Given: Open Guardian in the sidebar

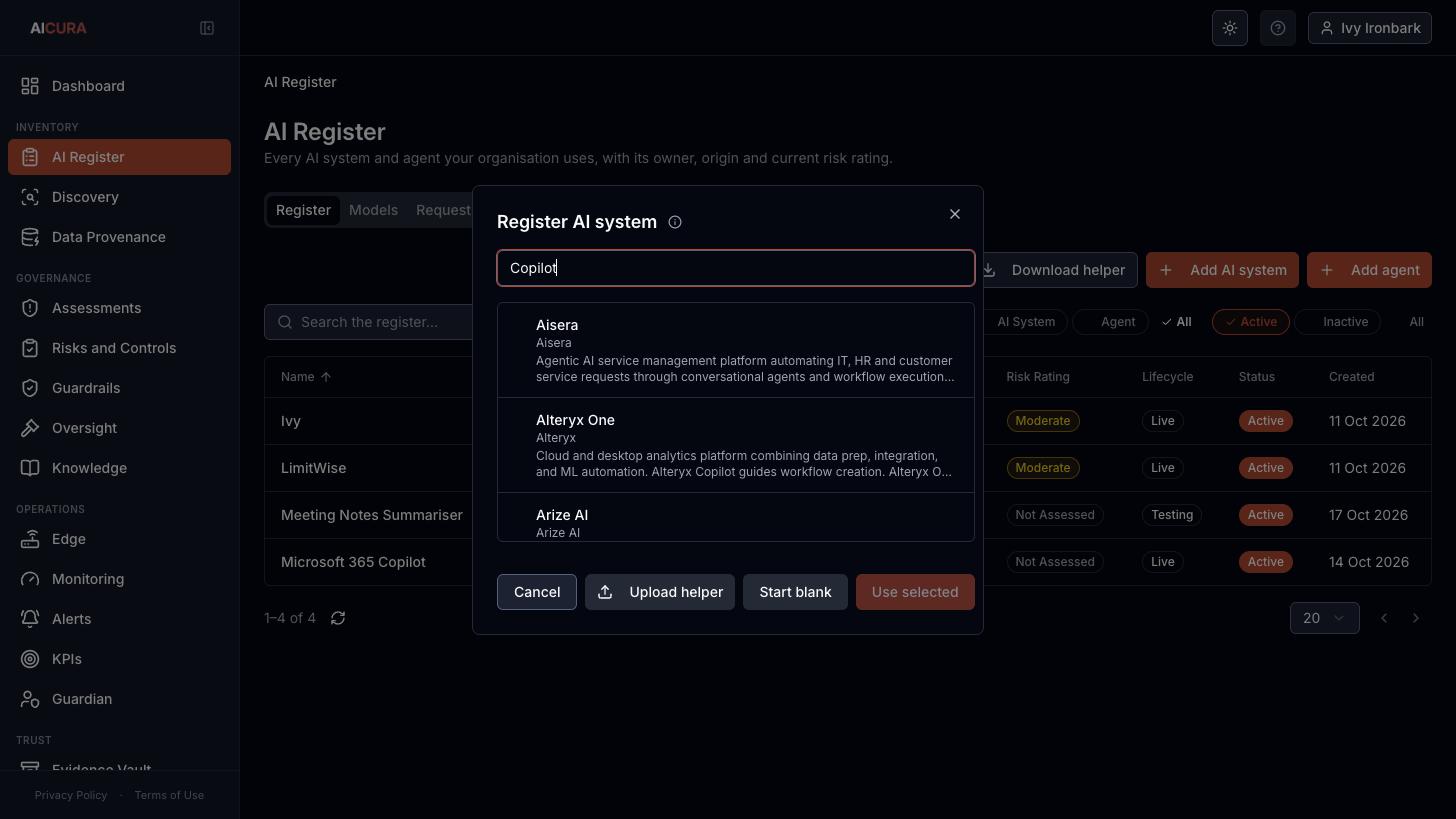Looking at the screenshot, I should (119, 699).
